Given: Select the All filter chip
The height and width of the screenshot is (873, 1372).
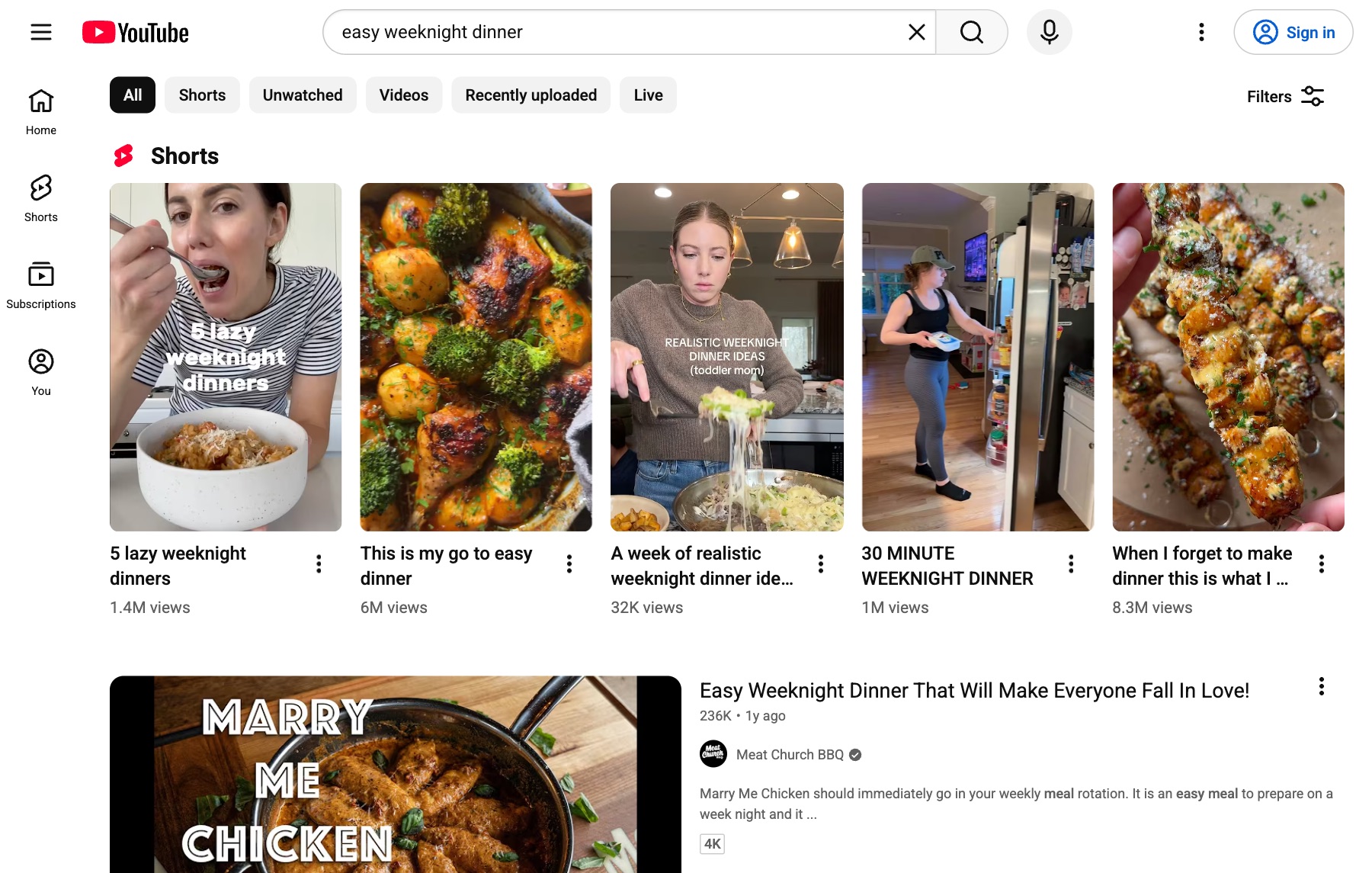Looking at the screenshot, I should point(133,95).
